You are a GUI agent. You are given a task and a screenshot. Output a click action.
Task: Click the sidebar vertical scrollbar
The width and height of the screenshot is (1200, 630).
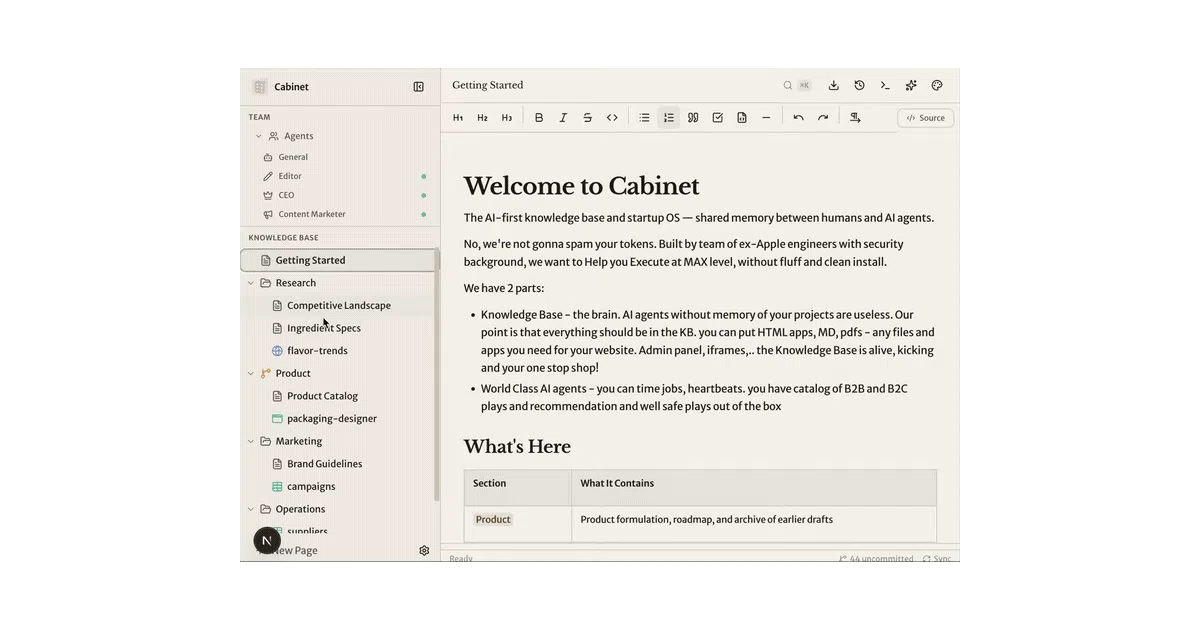click(437, 376)
